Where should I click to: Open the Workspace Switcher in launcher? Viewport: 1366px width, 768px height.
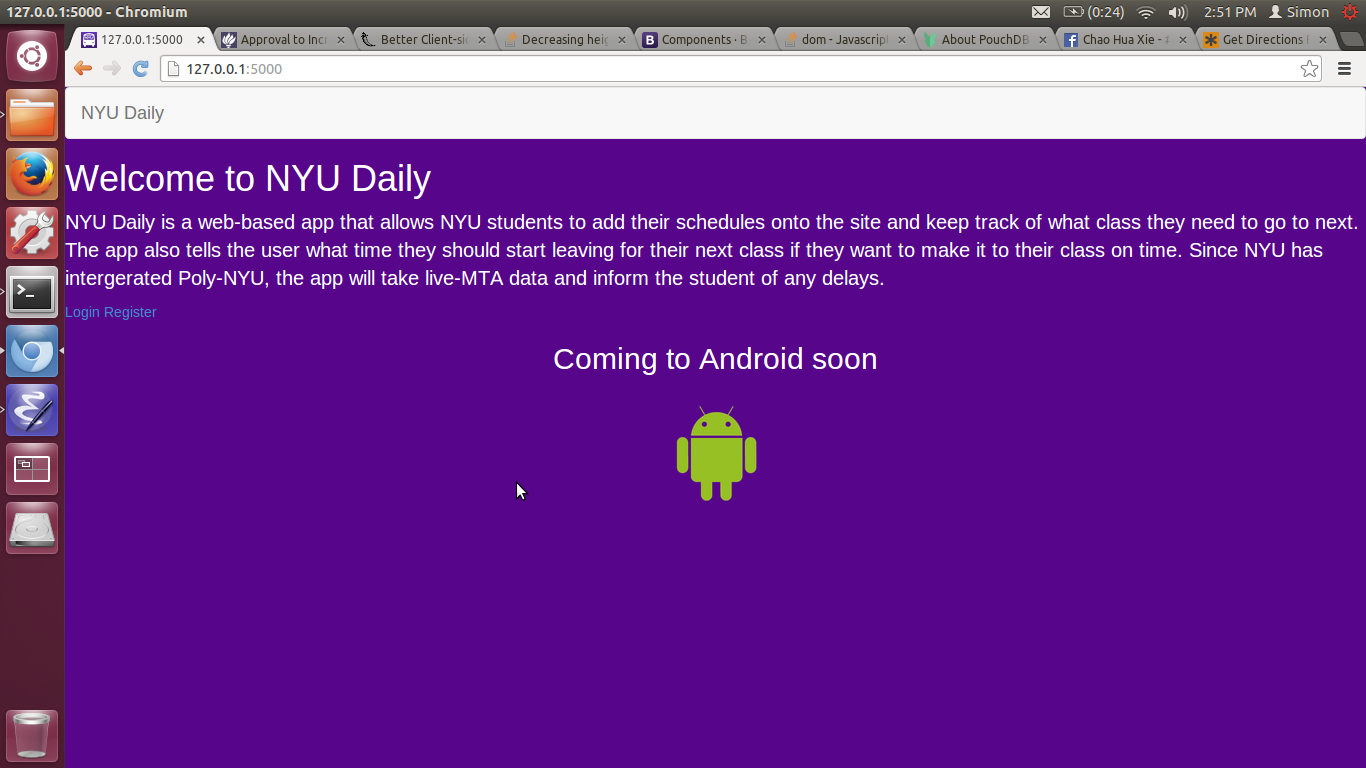point(32,470)
